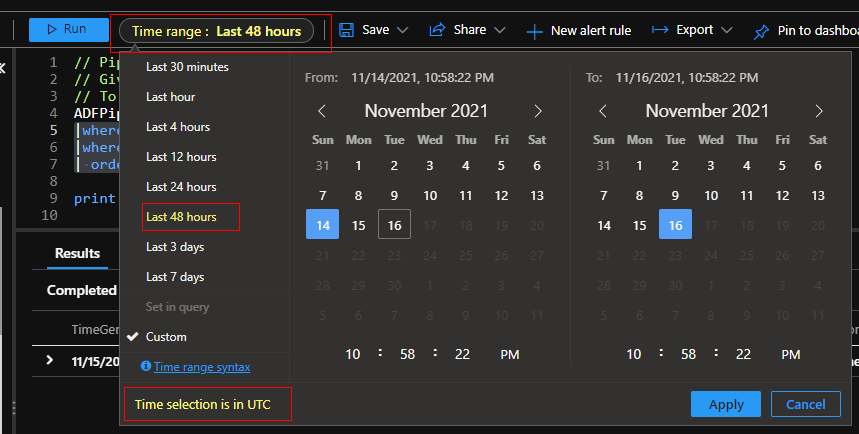Screen dimensions: 859x434
Task: Select Last 4 hours time range
Action: [x=178, y=127]
